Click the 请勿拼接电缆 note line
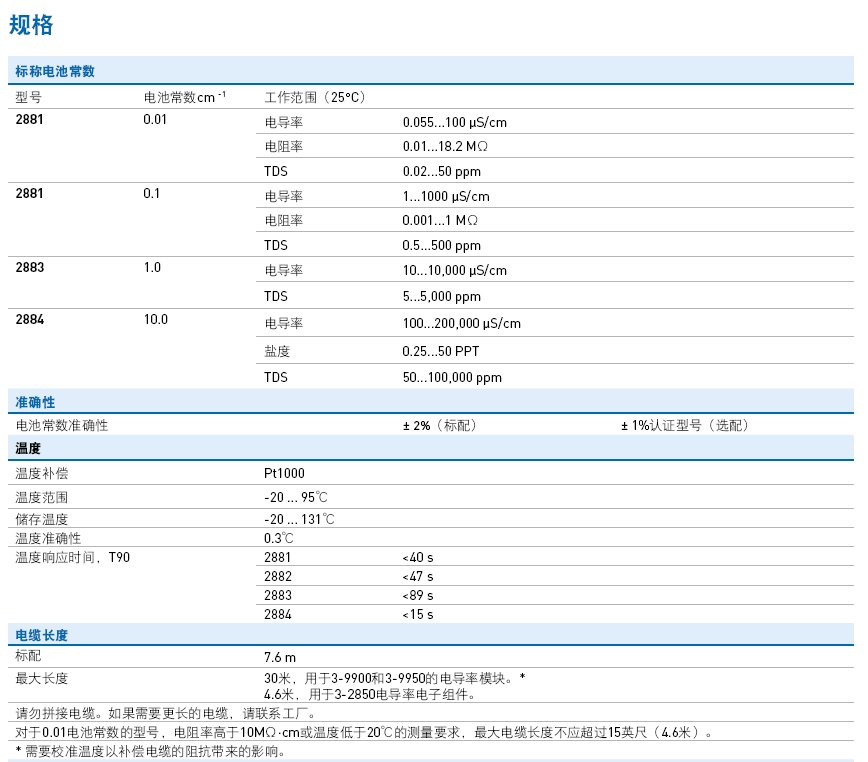This screenshot has height=762, width=868. [165, 713]
